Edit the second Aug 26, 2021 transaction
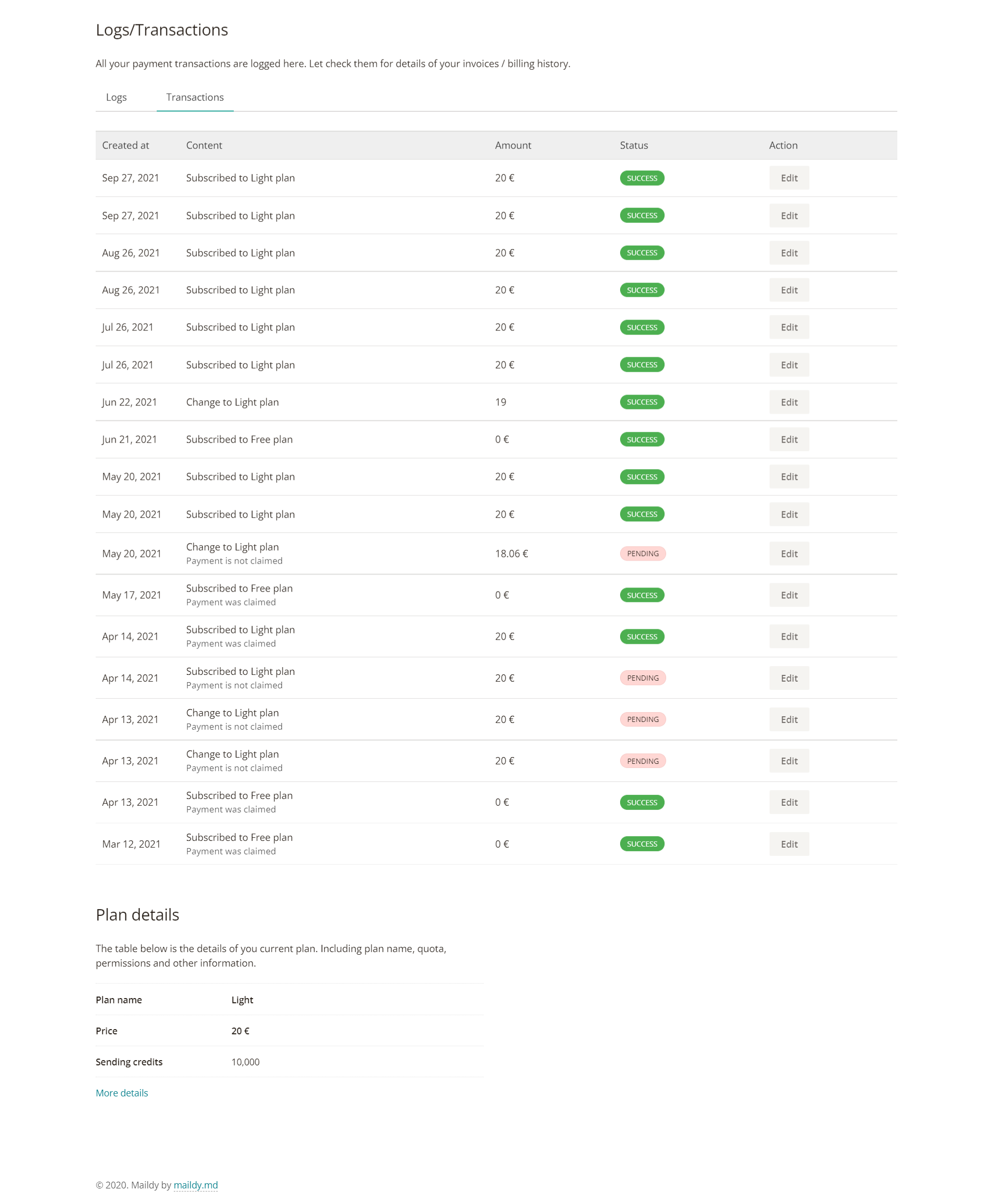Image resolution: width=993 pixels, height=1204 pixels. (x=789, y=290)
